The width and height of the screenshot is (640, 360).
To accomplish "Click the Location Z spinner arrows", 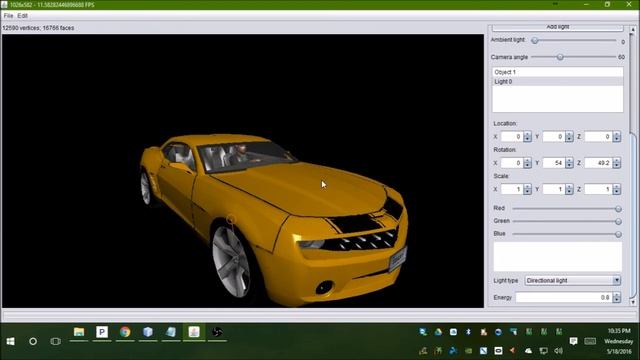I will point(616,137).
